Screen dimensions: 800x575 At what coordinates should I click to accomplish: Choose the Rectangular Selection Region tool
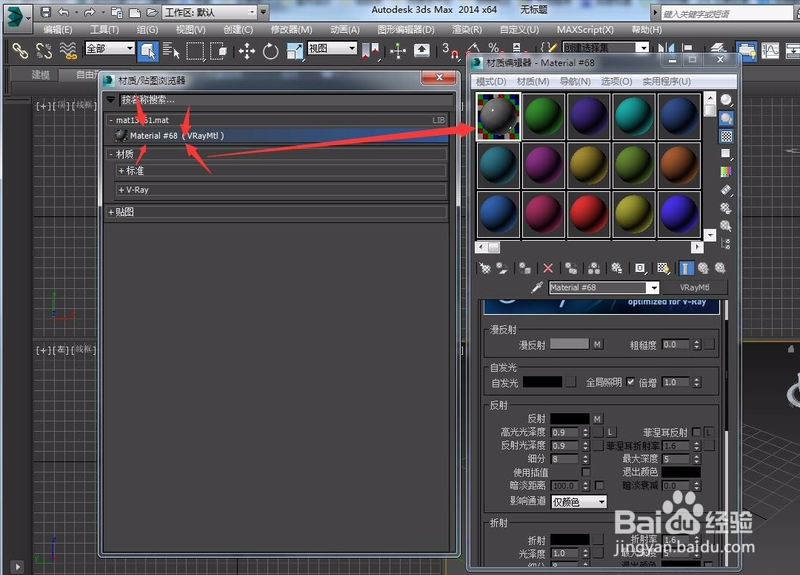click(195, 51)
